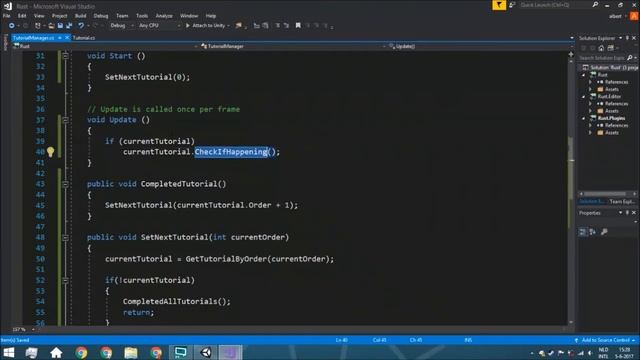Click the New Project toolbar icon
The width and height of the screenshot is (640, 360).
pos(38,26)
